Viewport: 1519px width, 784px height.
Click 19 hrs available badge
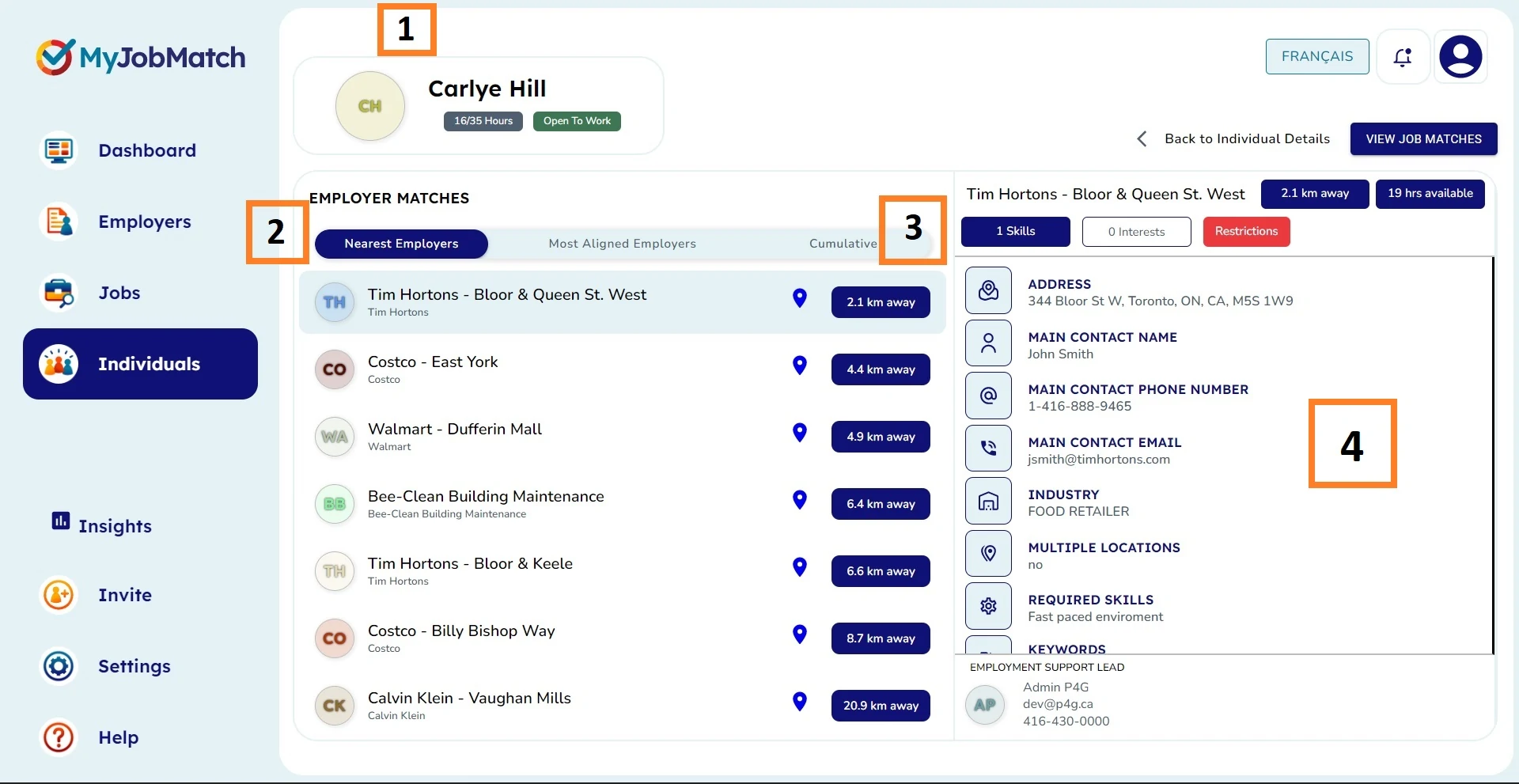1430,194
